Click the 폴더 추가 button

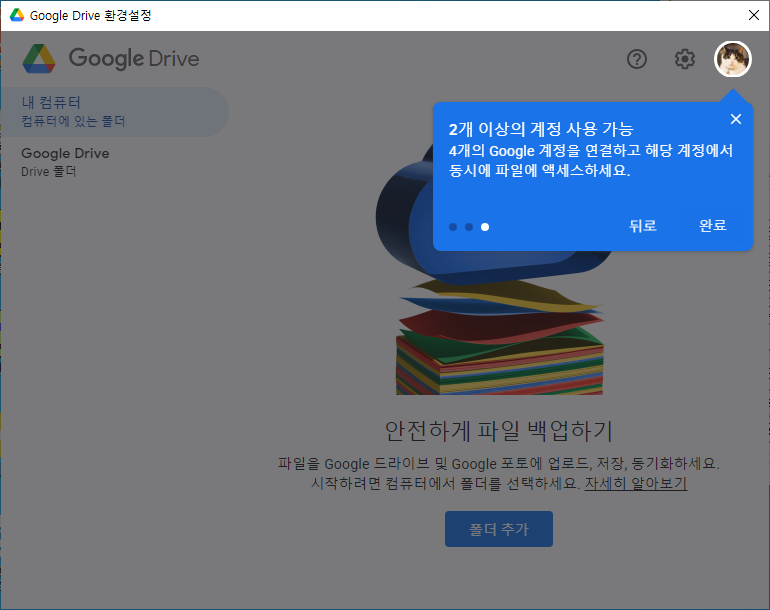[x=498, y=529]
